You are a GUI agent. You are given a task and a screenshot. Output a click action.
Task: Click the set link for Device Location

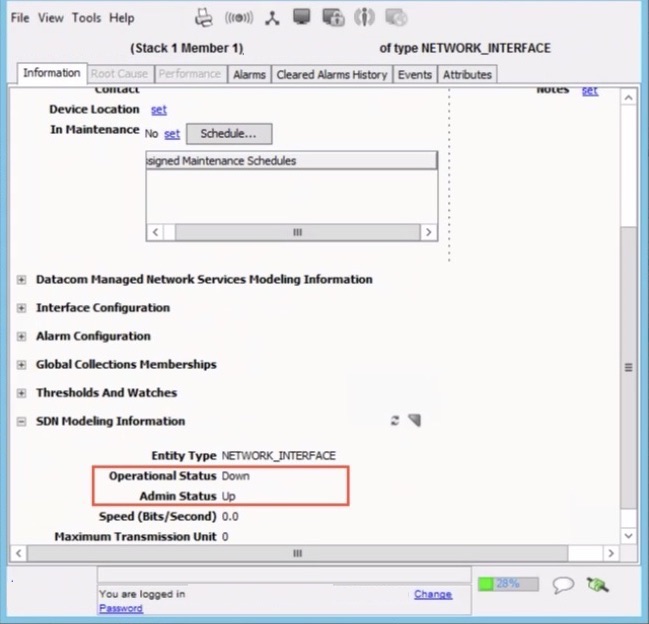coord(159,110)
